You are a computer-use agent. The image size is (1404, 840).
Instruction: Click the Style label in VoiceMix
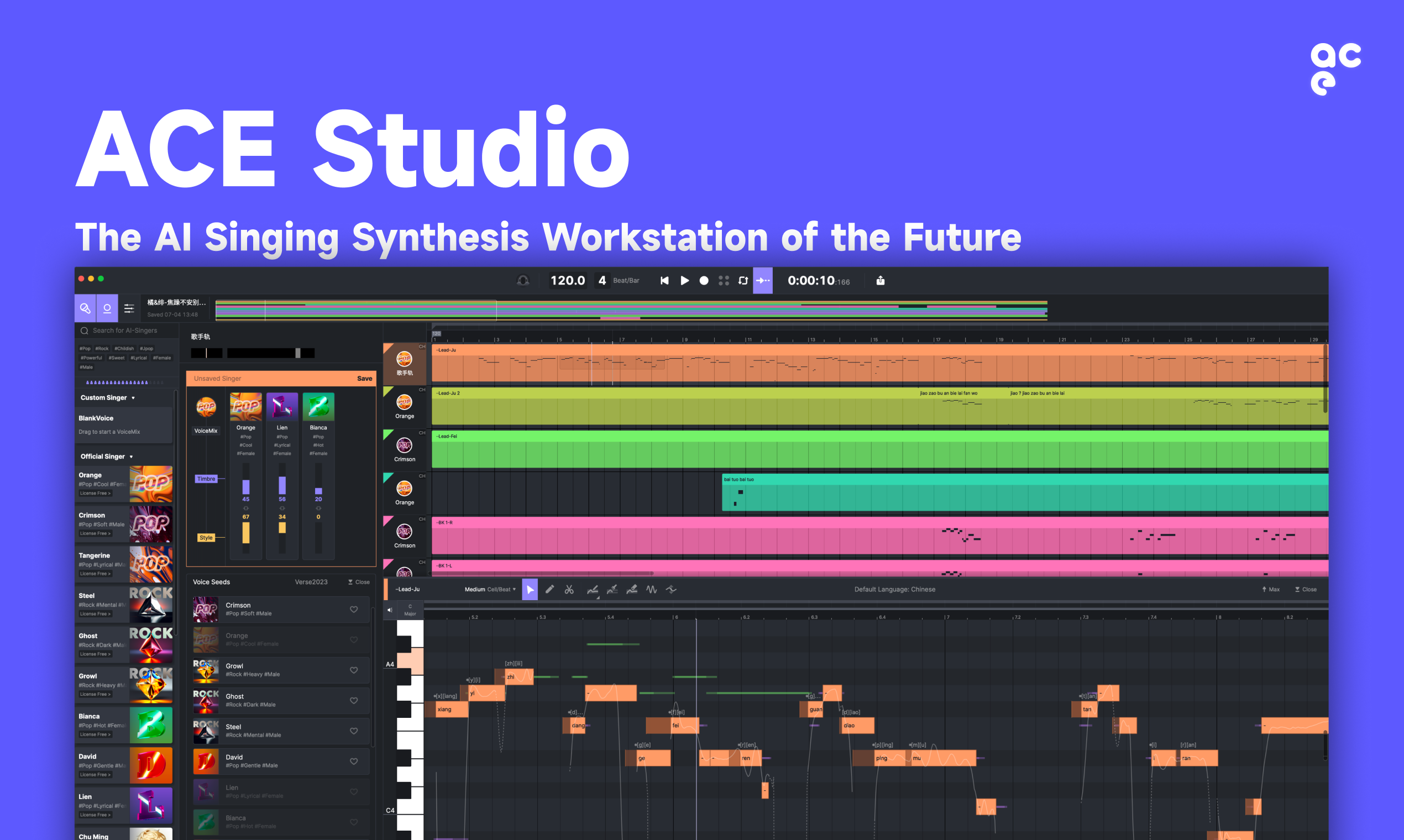[206, 538]
